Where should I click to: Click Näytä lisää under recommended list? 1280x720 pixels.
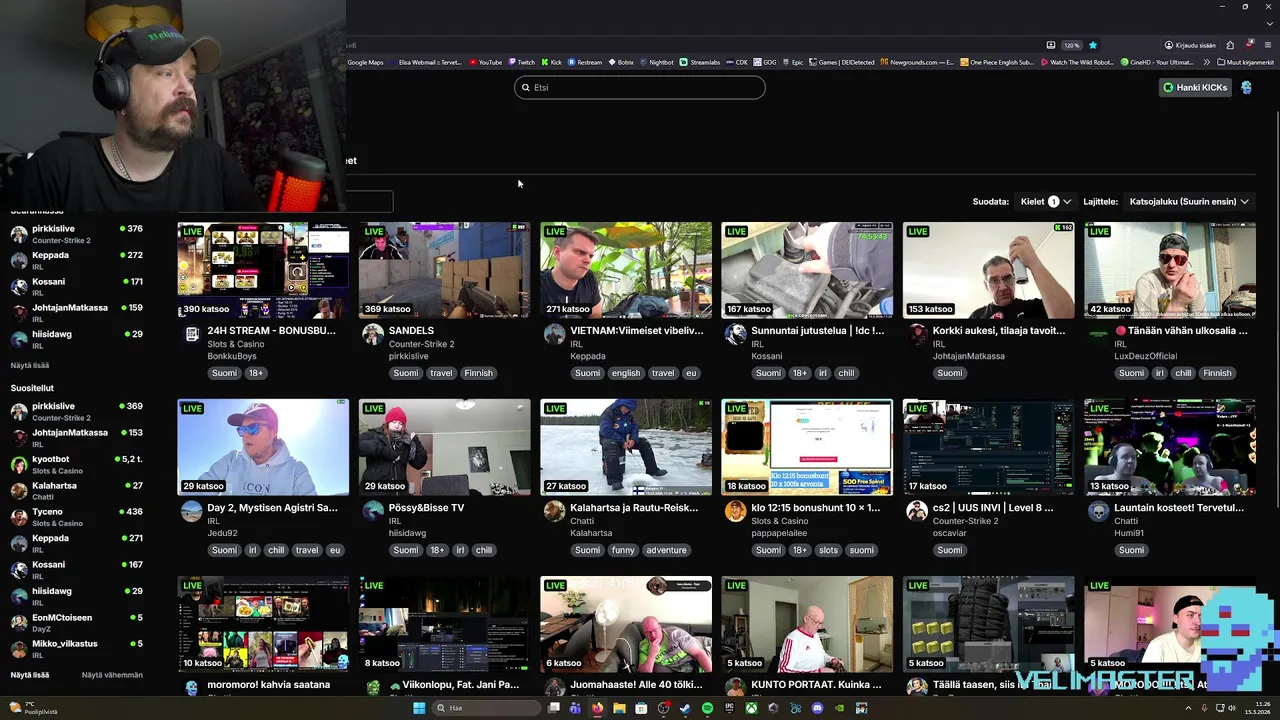click(30, 675)
